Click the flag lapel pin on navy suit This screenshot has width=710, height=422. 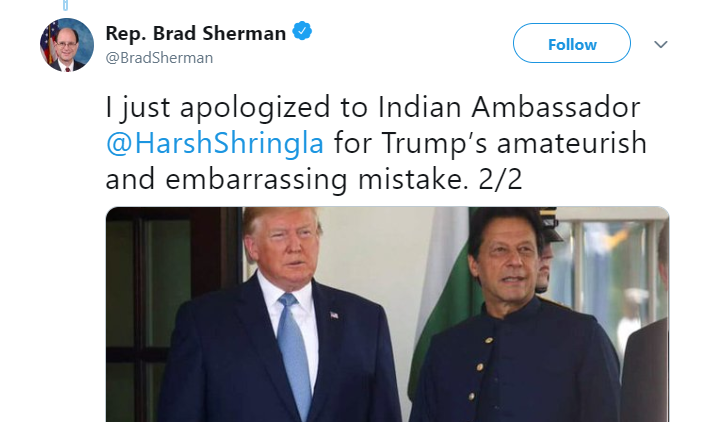[334, 315]
